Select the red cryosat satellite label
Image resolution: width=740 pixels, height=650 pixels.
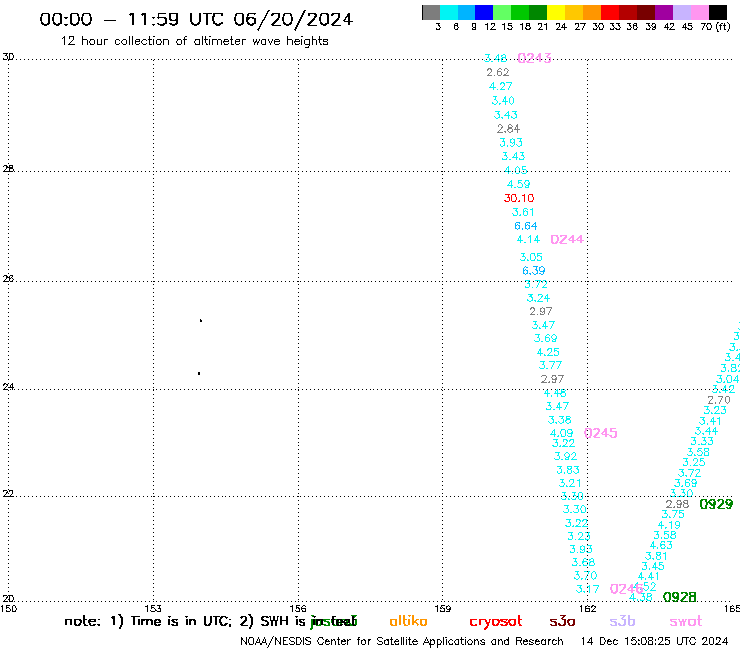pyautogui.click(x=496, y=622)
